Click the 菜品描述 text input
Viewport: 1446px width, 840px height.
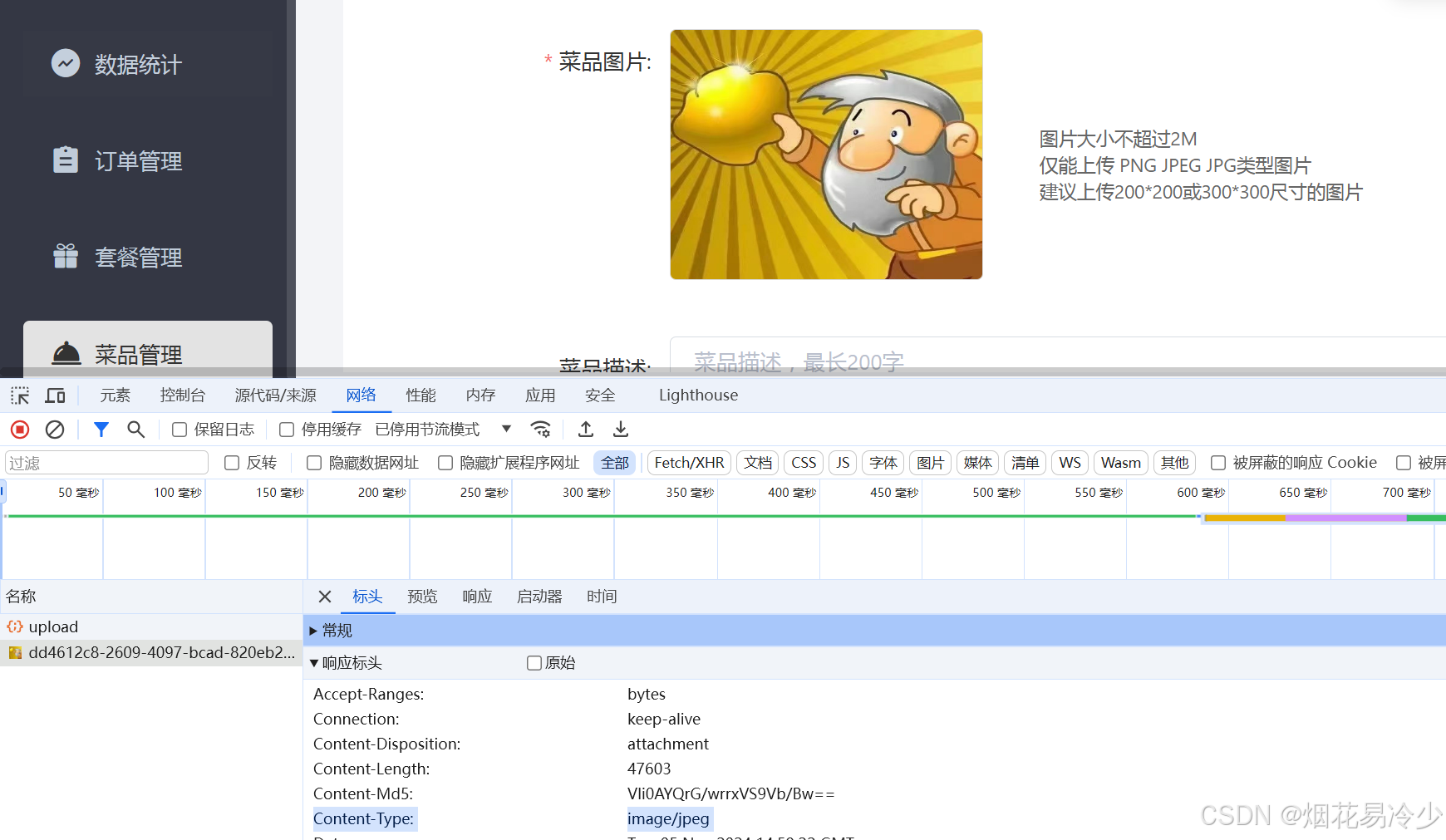pos(1057,357)
